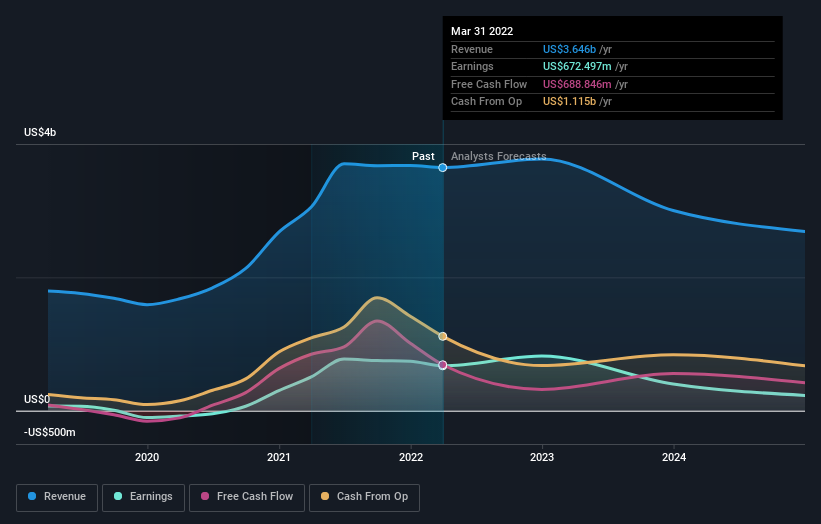Click the US$4b y-axis label

tap(40, 132)
